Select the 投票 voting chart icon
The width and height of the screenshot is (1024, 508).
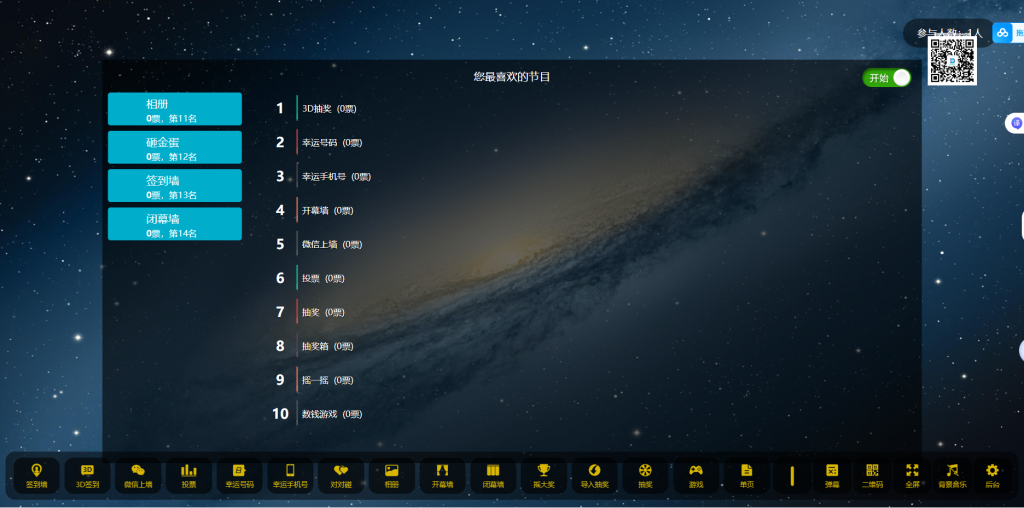[189, 475]
